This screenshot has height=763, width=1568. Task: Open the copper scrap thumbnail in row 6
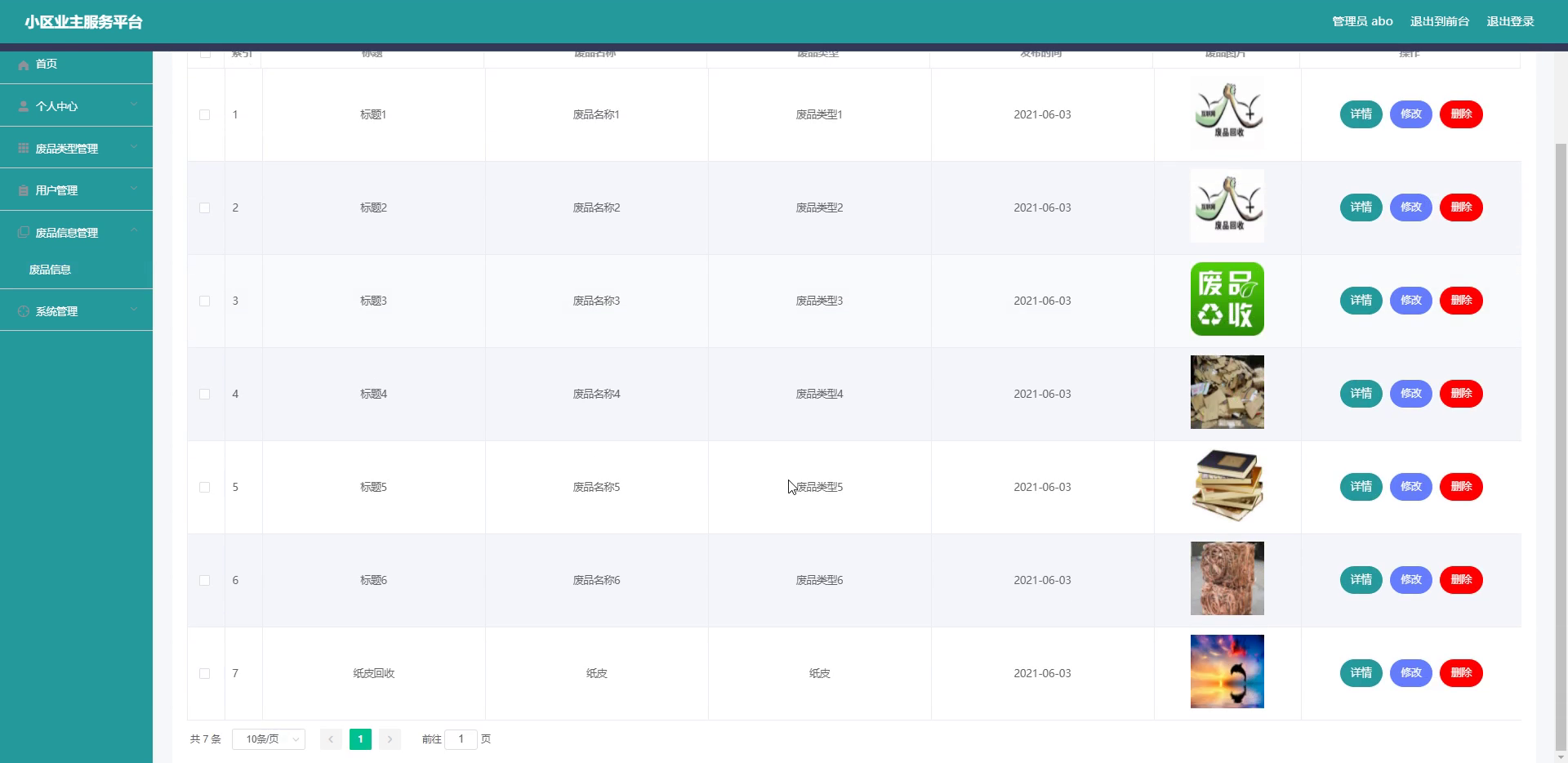tap(1227, 578)
